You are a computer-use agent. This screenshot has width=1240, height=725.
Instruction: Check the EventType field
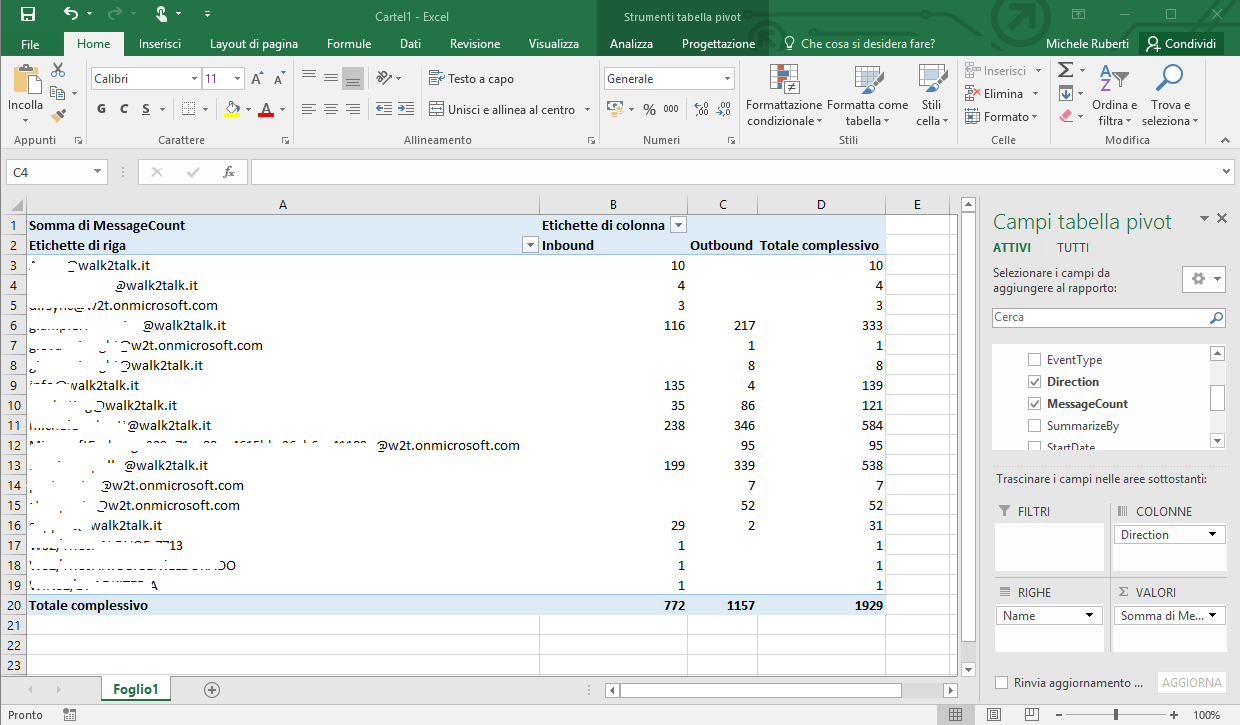pos(1035,360)
